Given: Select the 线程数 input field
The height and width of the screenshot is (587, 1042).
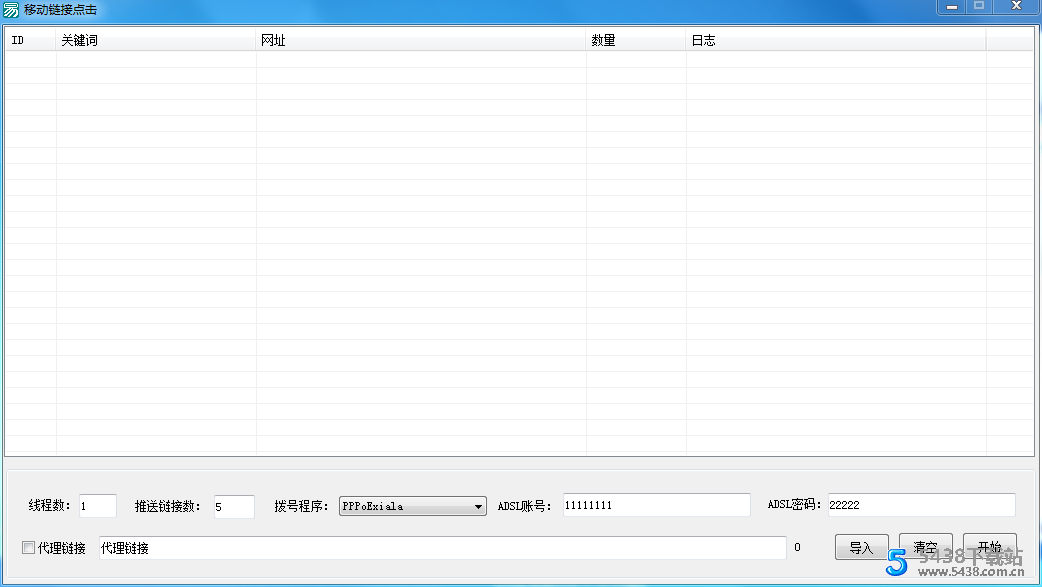Looking at the screenshot, I should point(97,506).
